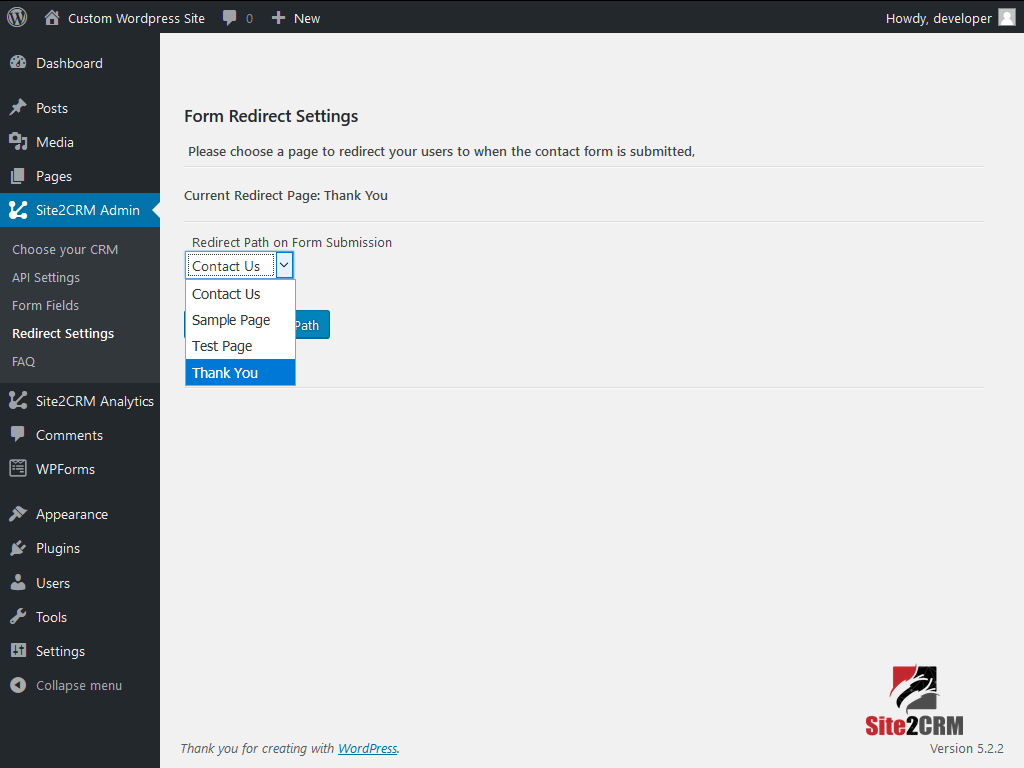1024x768 pixels.
Task: Choose Test Page from dropdown list
Action: pos(240,346)
